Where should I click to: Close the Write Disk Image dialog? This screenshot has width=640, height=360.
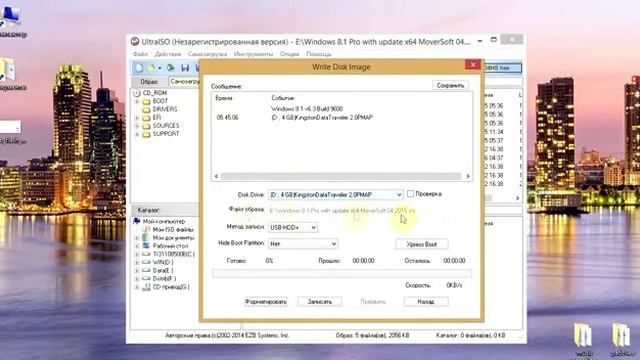[473, 65]
